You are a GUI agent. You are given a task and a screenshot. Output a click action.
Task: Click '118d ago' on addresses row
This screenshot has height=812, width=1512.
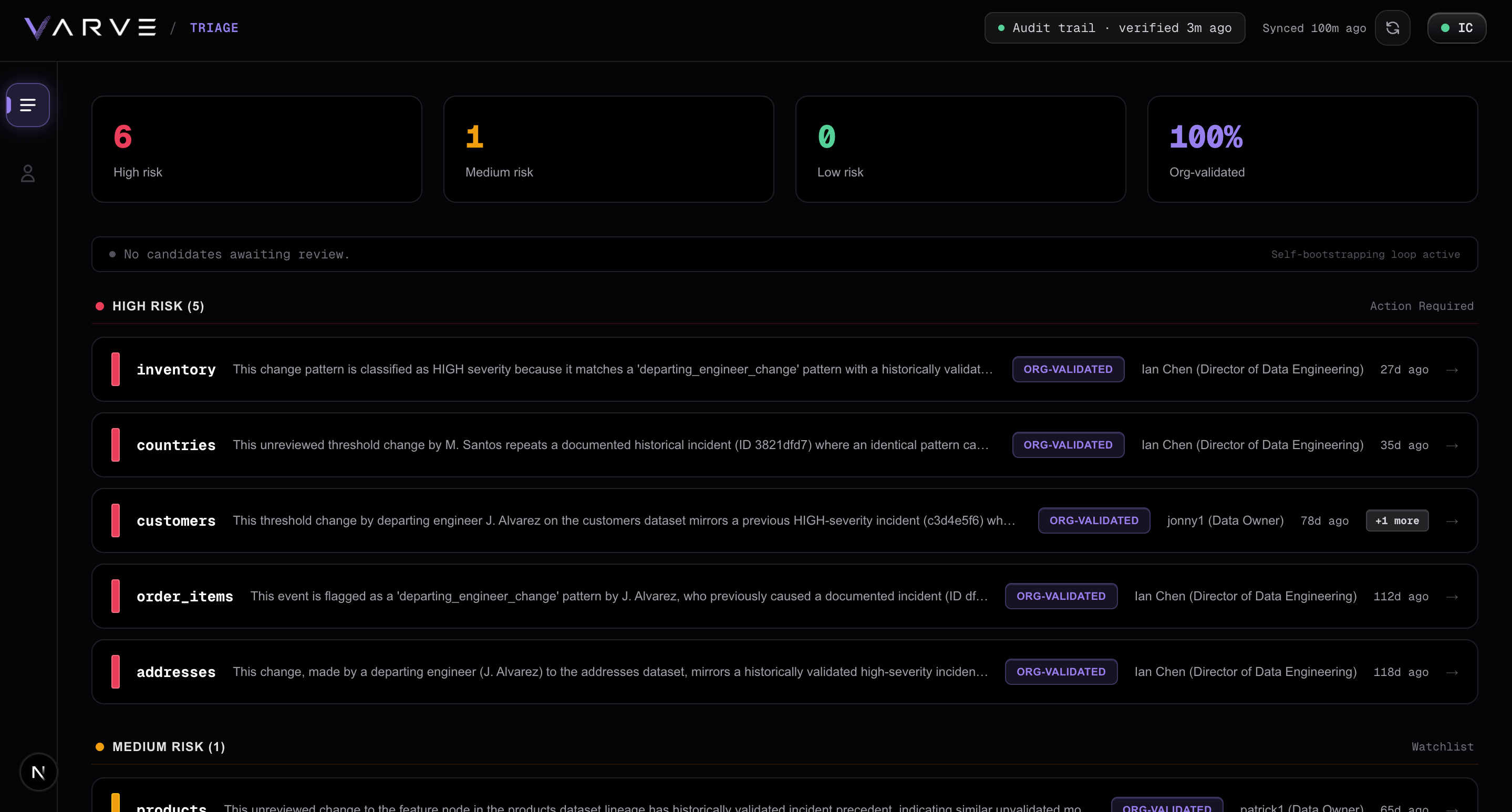click(x=1401, y=672)
